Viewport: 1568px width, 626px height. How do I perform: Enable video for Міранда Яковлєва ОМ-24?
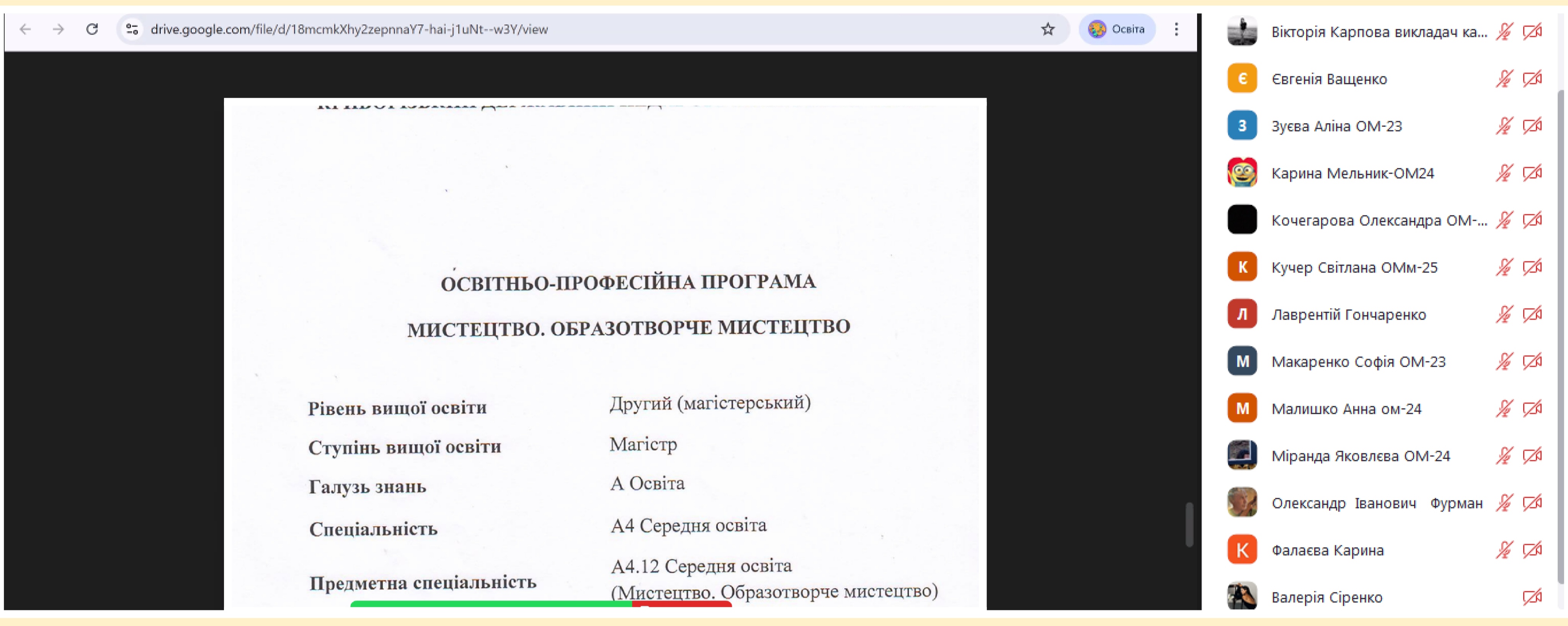tap(1533, 455)
